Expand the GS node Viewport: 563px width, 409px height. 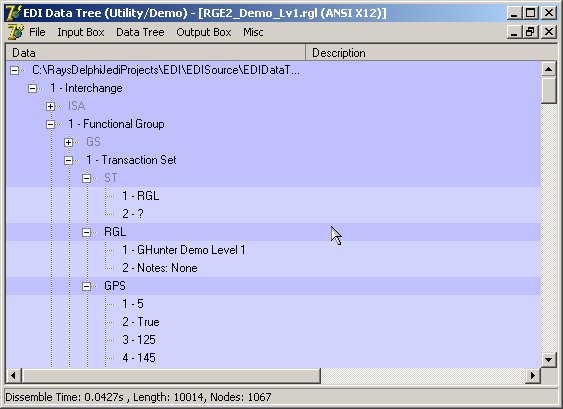click(x=68, y=142)
